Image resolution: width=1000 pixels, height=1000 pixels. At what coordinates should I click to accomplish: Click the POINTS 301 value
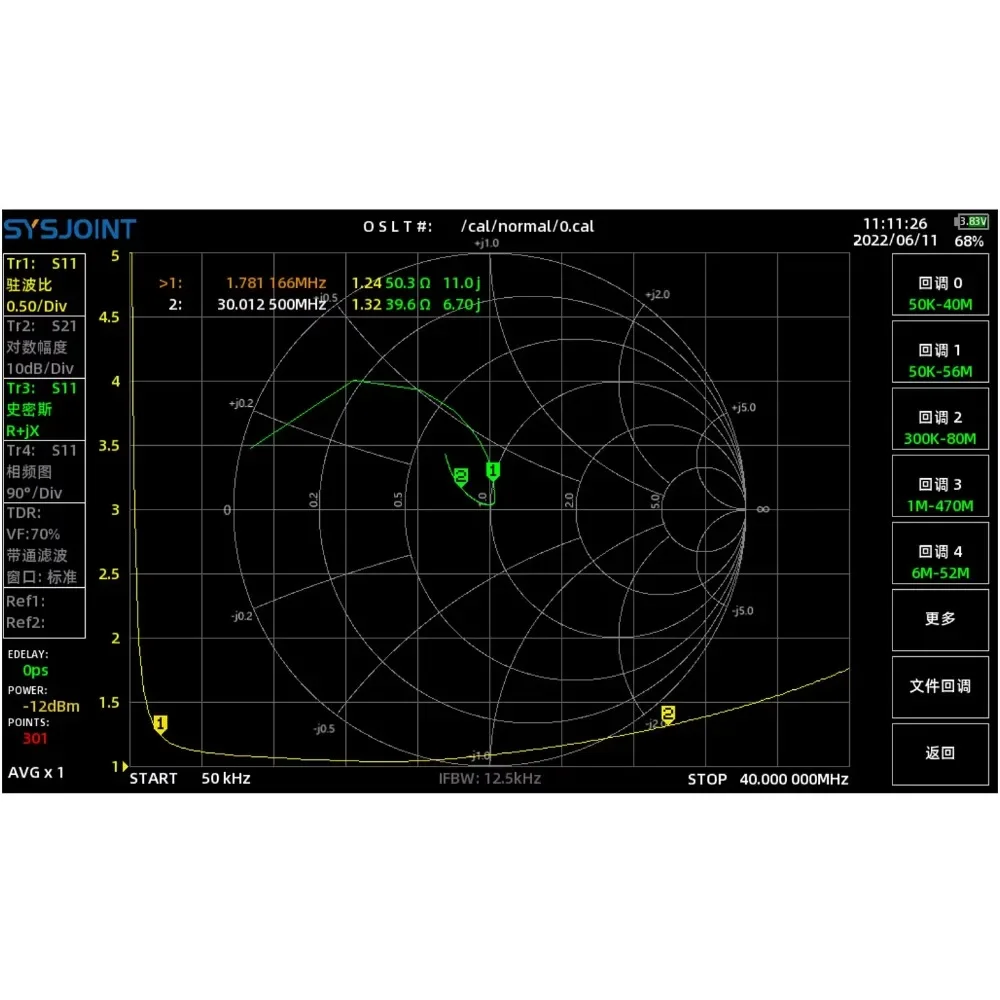click(35, 739)
